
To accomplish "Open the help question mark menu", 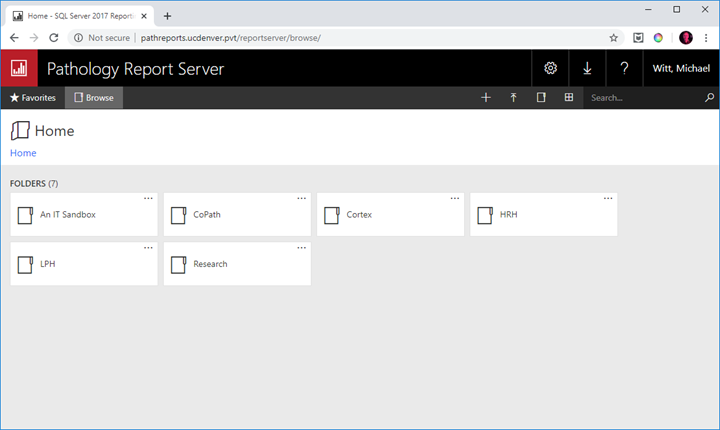I will pos(624,68).
